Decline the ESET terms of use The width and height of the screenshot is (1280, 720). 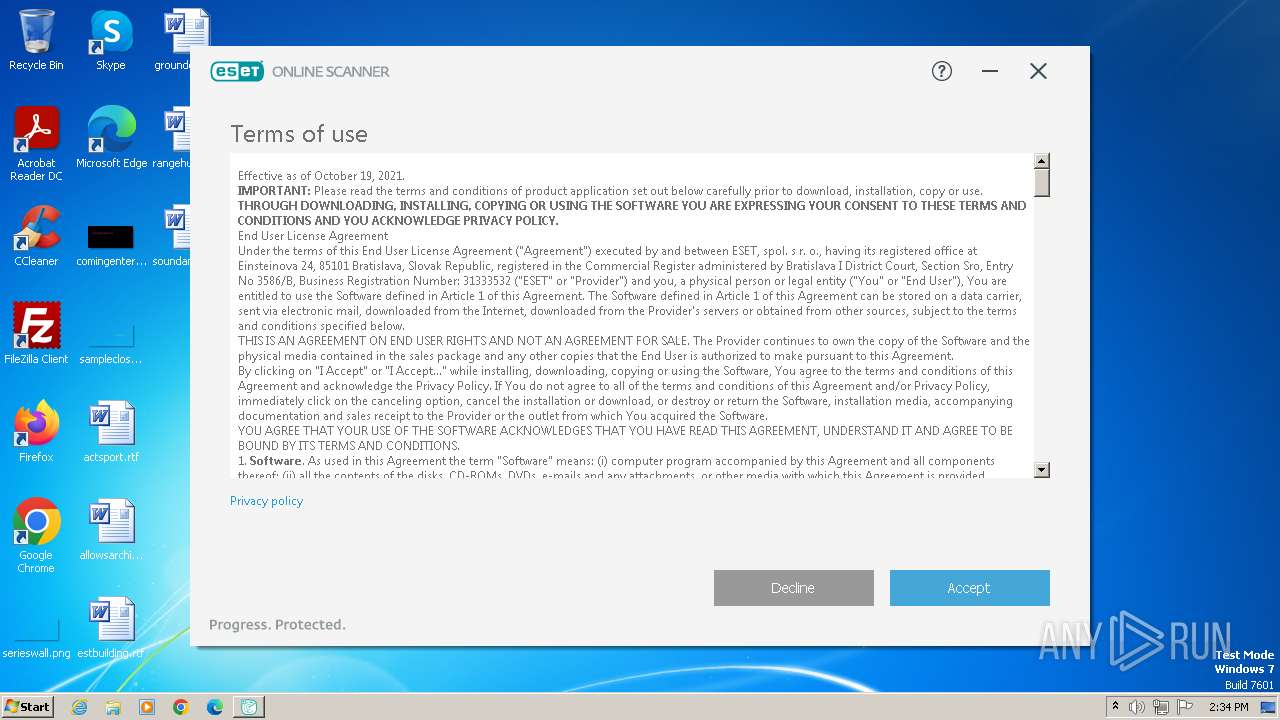click(793, 588)
